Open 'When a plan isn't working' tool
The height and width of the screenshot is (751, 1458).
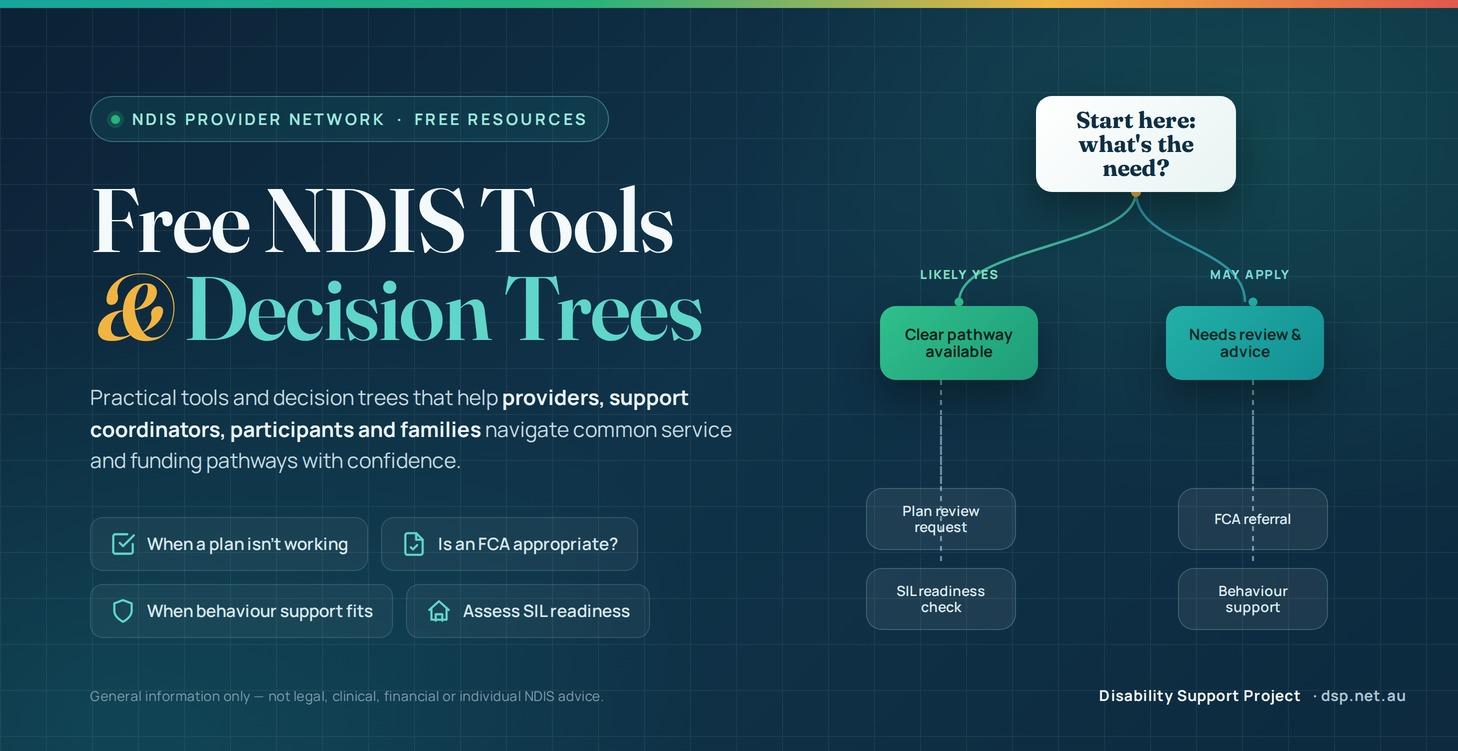tap(229, 544)
